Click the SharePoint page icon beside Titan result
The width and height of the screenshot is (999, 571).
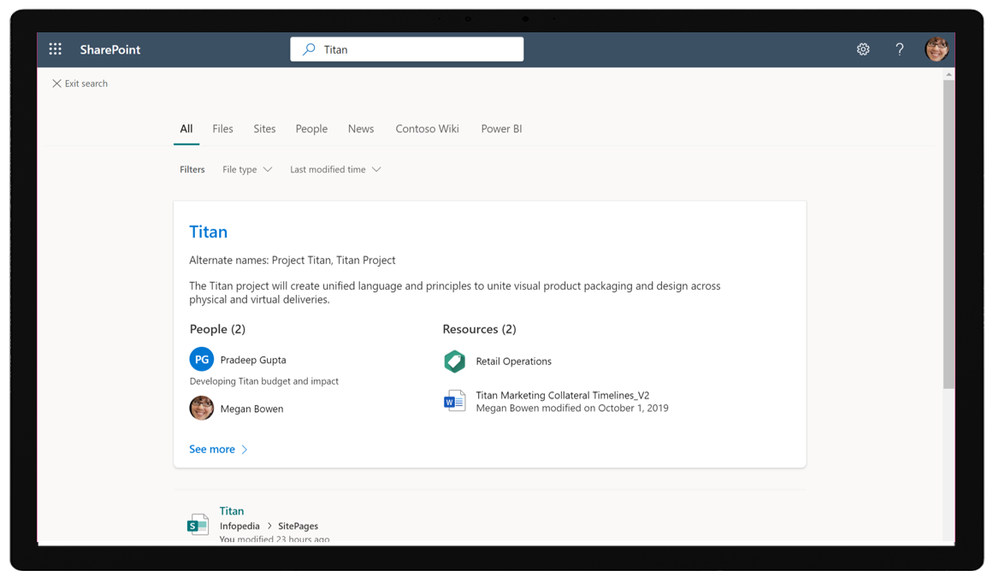198,525
